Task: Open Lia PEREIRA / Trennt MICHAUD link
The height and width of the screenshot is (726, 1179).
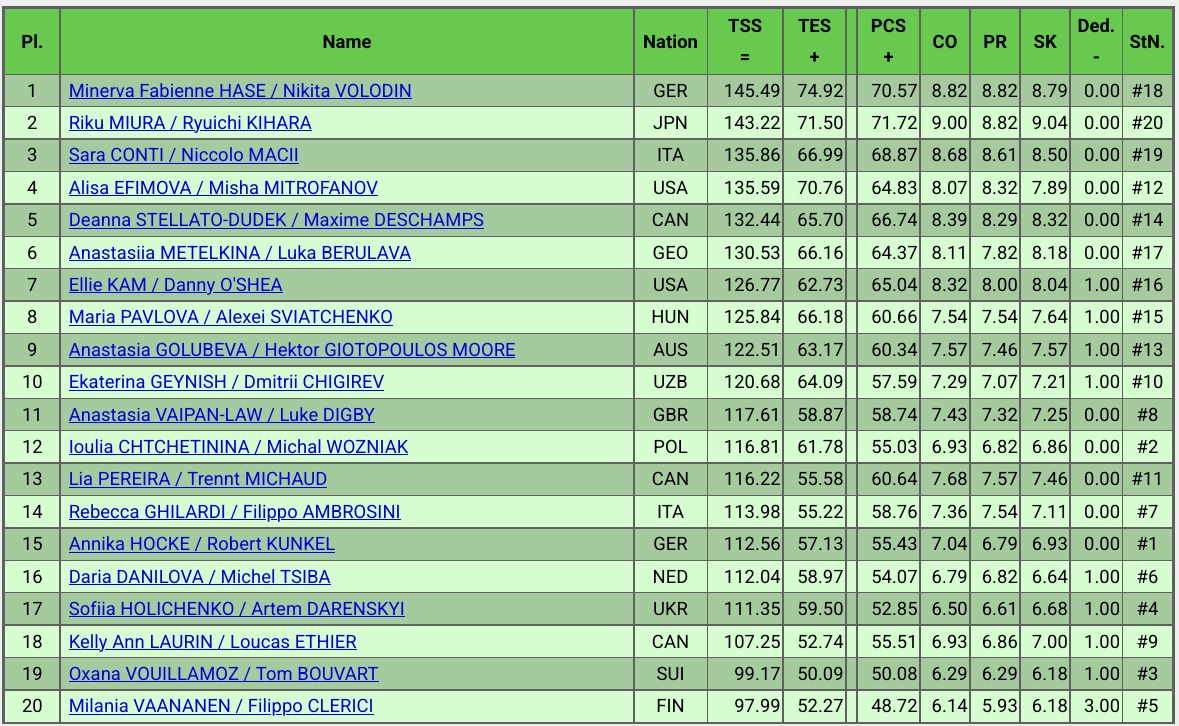Action: [198, 479]
